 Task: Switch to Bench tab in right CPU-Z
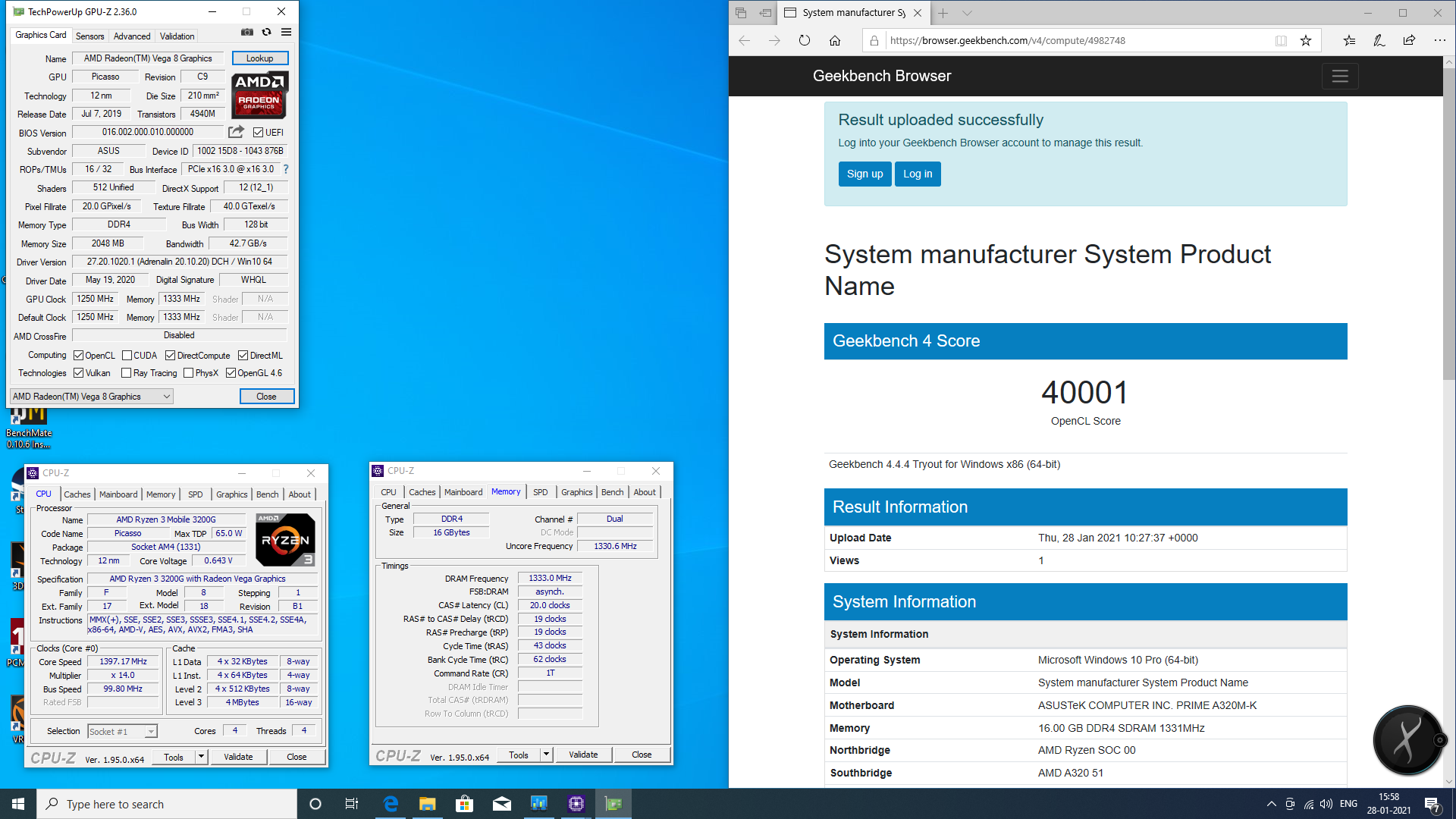[x=612, y=492]
